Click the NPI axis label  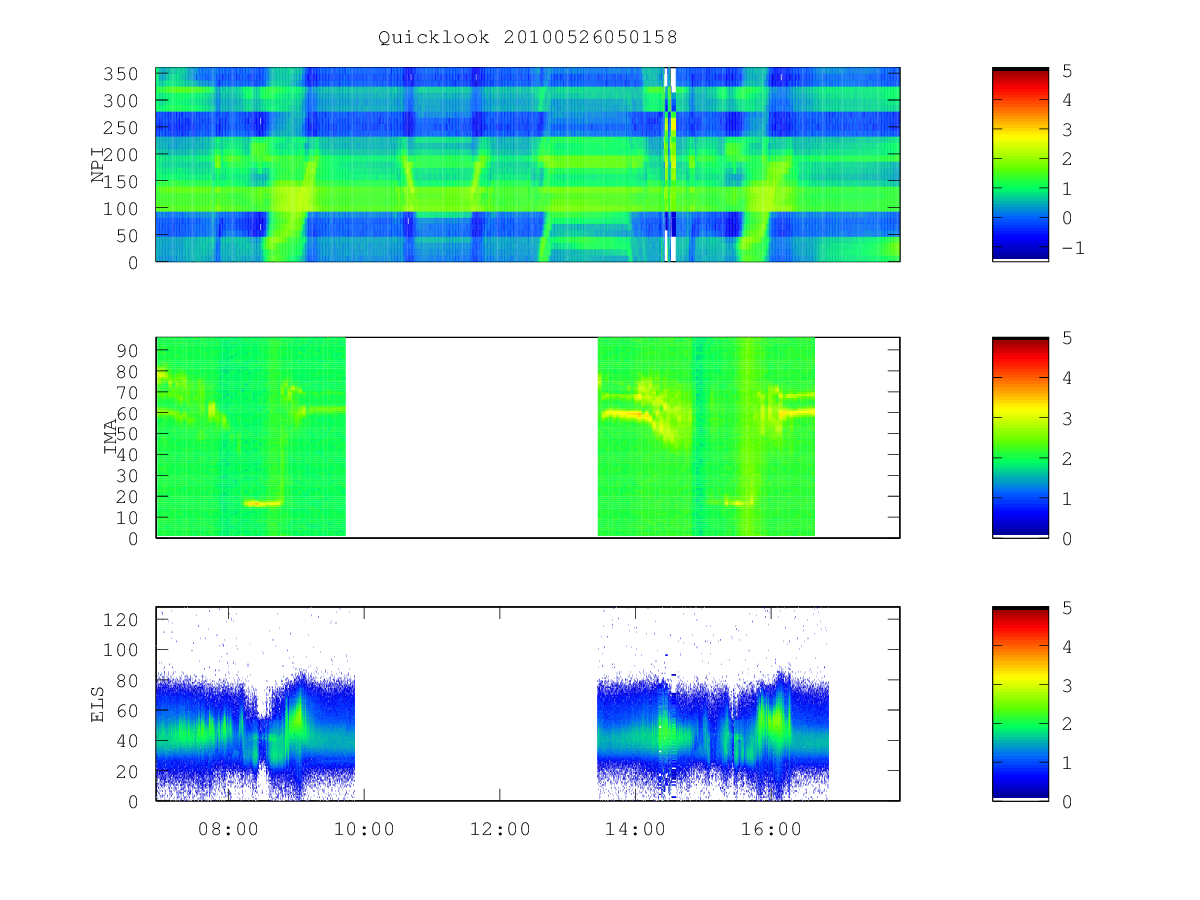coord(98,165)
